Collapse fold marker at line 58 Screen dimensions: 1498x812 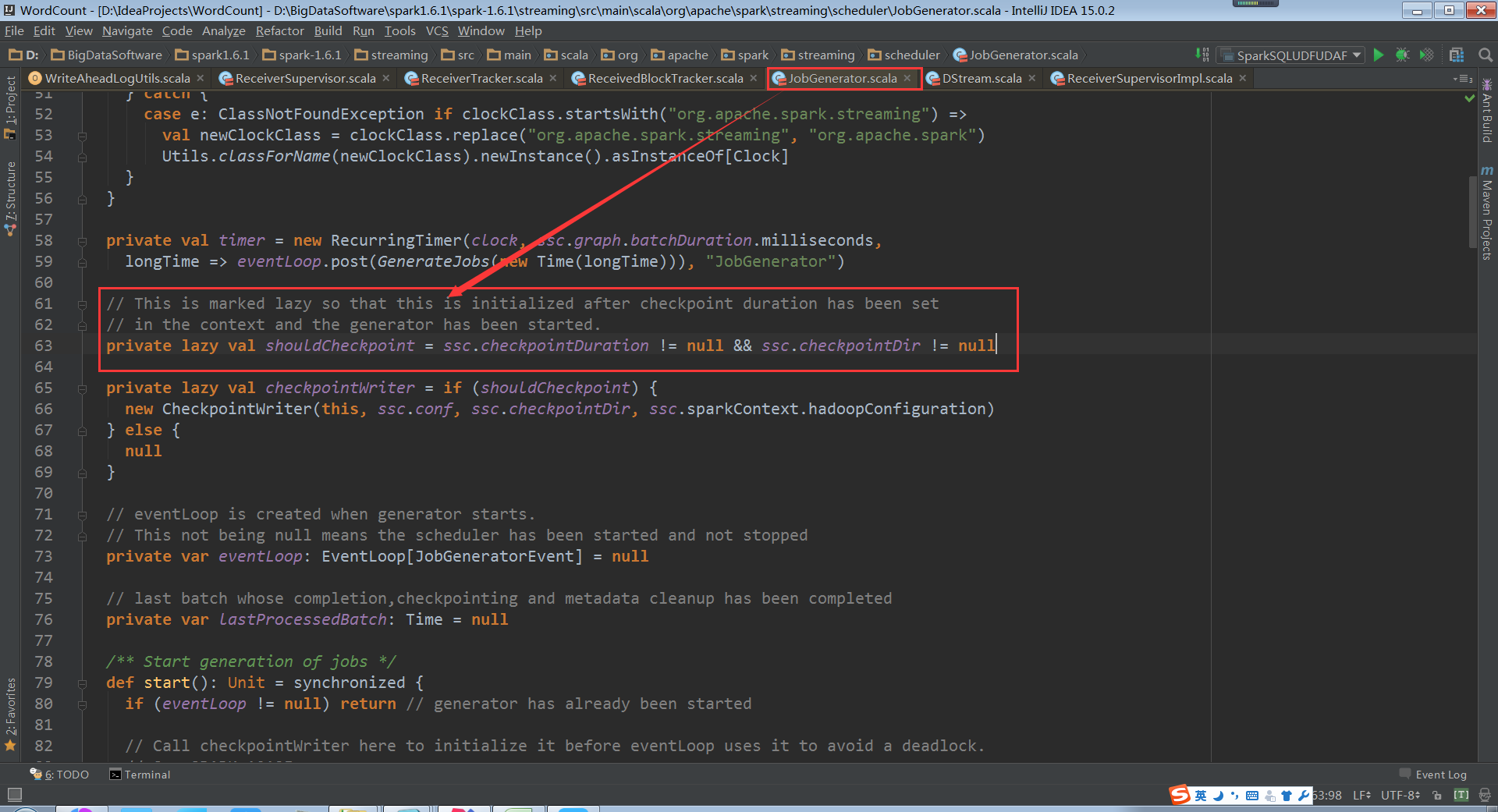[82, 241]
